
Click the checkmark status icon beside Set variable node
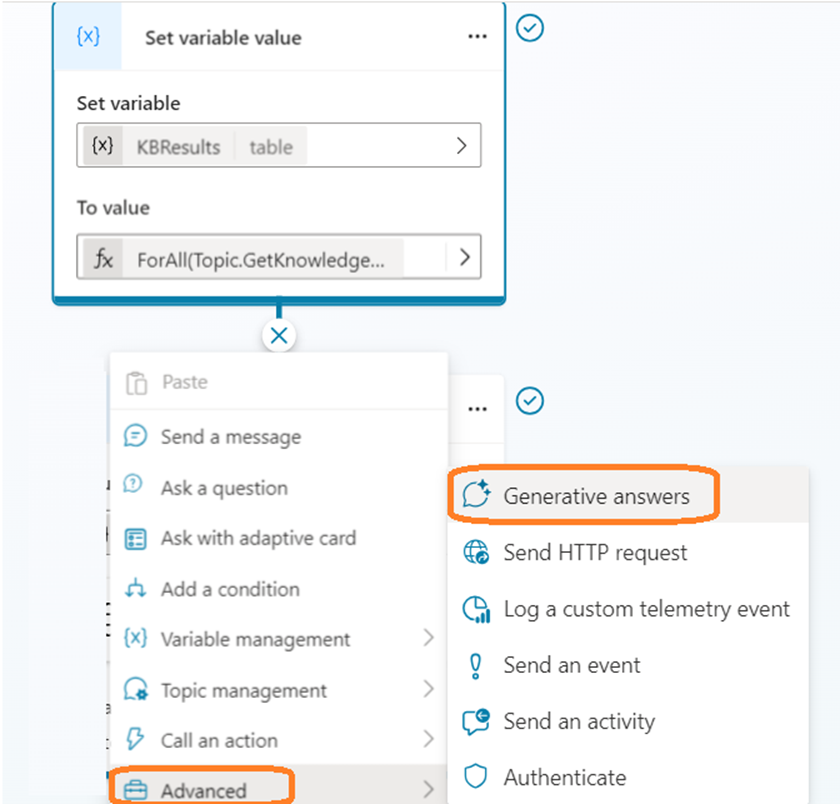530,28
